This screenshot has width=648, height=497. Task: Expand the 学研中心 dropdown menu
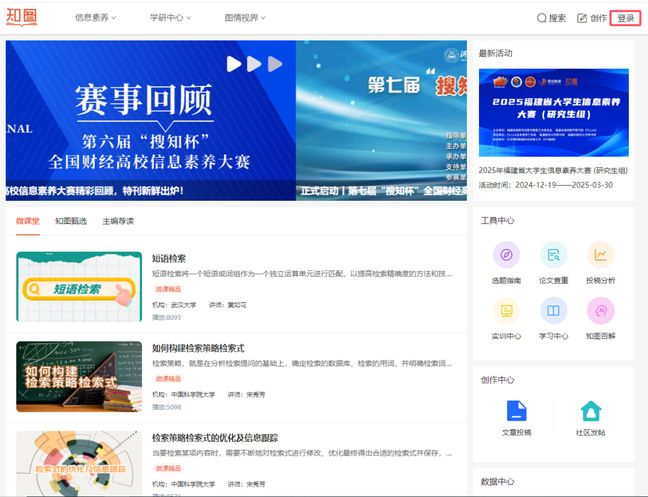[170, 18]
